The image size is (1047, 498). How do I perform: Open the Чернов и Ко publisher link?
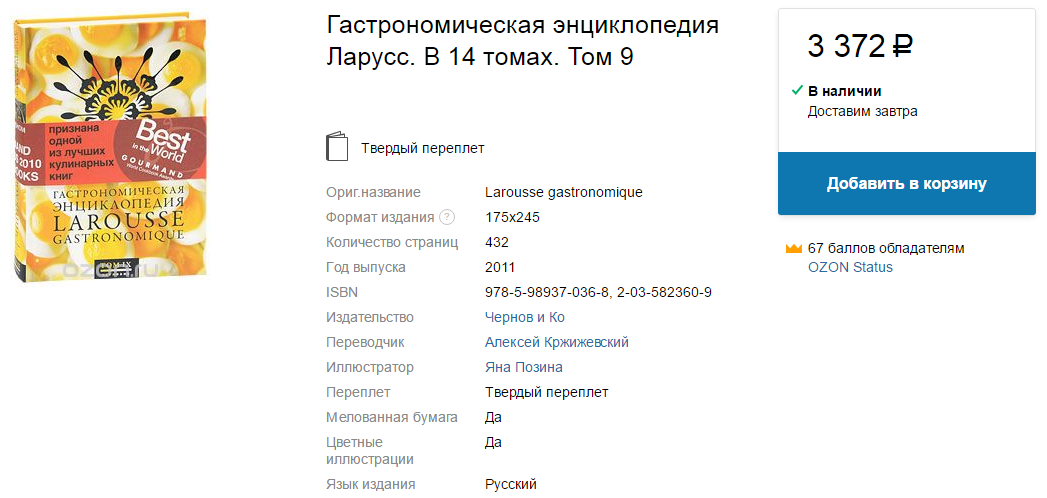(524, 317)
